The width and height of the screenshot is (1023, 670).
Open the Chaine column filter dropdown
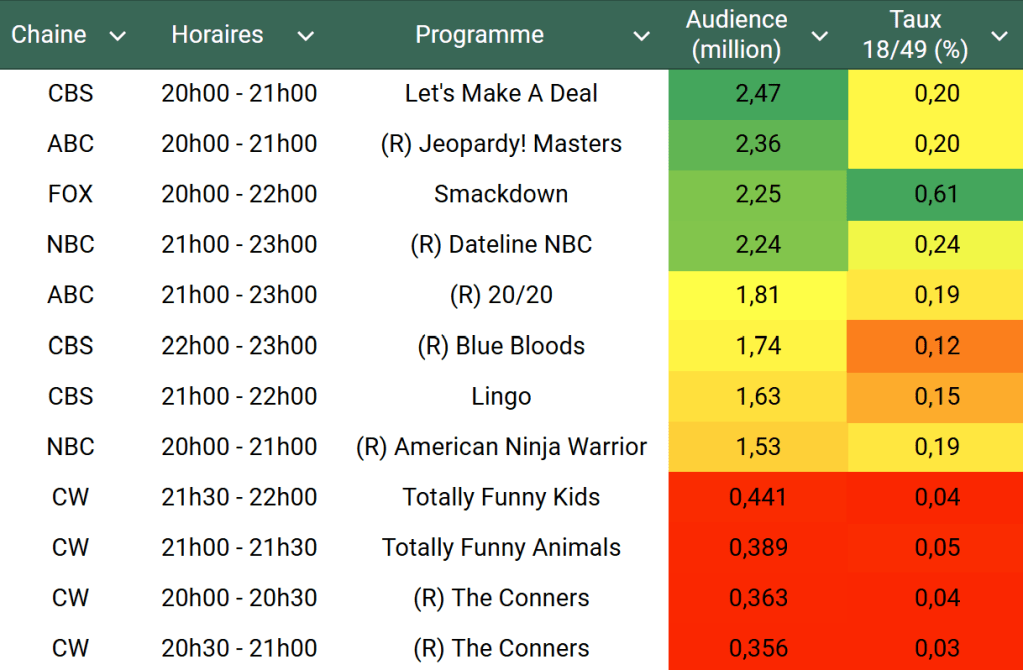click(x=117, y=36)
